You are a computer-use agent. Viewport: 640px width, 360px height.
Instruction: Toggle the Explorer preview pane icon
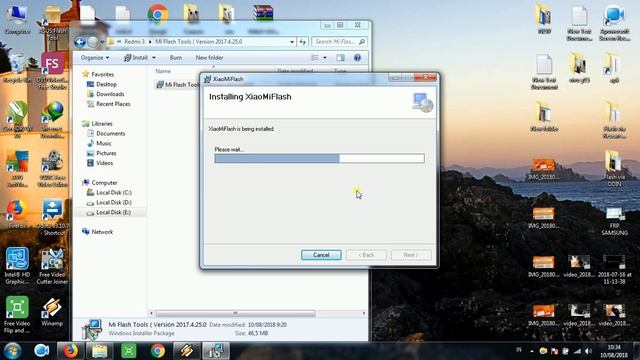point(340,58)
